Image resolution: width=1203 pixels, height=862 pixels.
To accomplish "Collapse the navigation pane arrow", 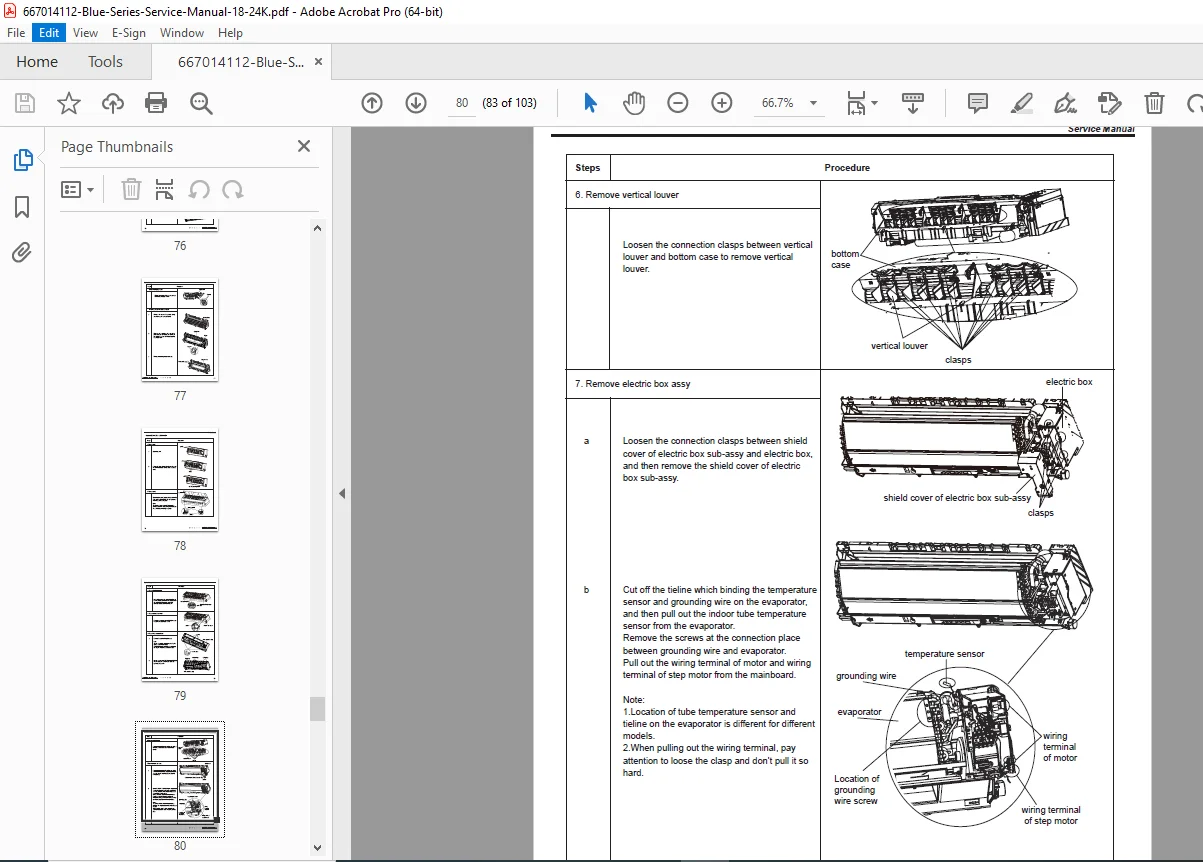I will [341, 493].
